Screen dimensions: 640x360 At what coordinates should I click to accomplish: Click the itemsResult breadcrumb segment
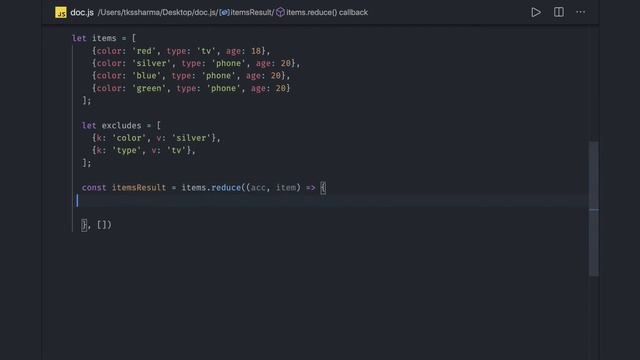252,12
